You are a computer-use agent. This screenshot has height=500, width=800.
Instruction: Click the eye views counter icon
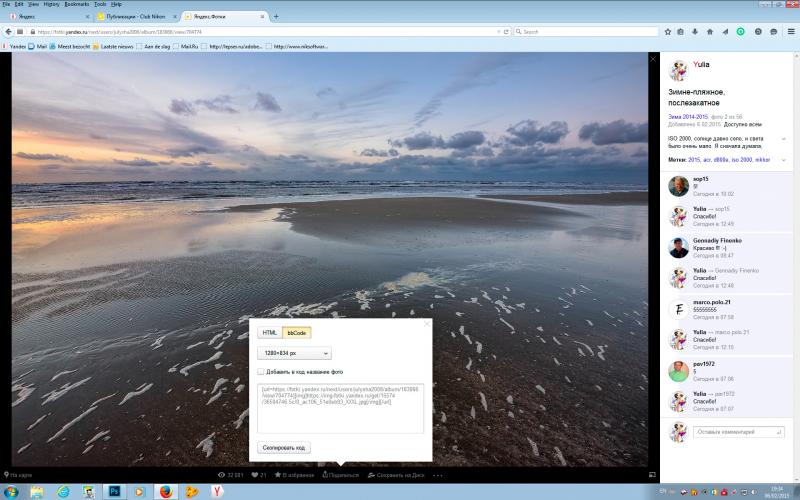221,475
